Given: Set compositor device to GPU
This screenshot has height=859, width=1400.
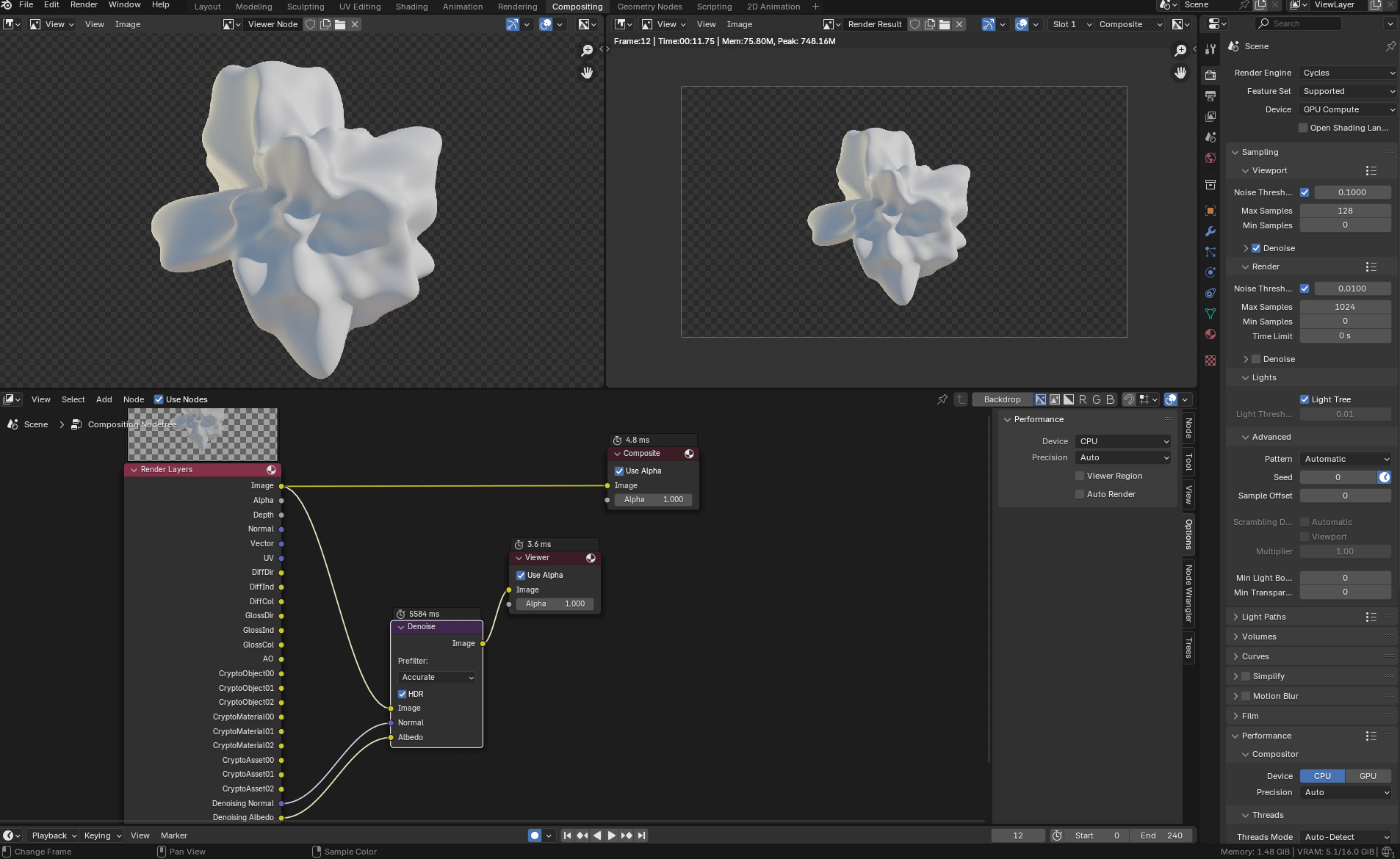Looking at the screenshot, I should coord(1366,776).
